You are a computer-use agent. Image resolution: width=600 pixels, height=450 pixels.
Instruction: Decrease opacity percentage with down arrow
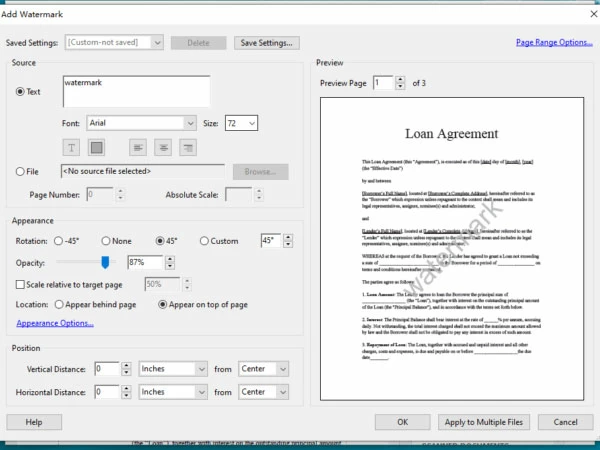[x=170, y=266]
